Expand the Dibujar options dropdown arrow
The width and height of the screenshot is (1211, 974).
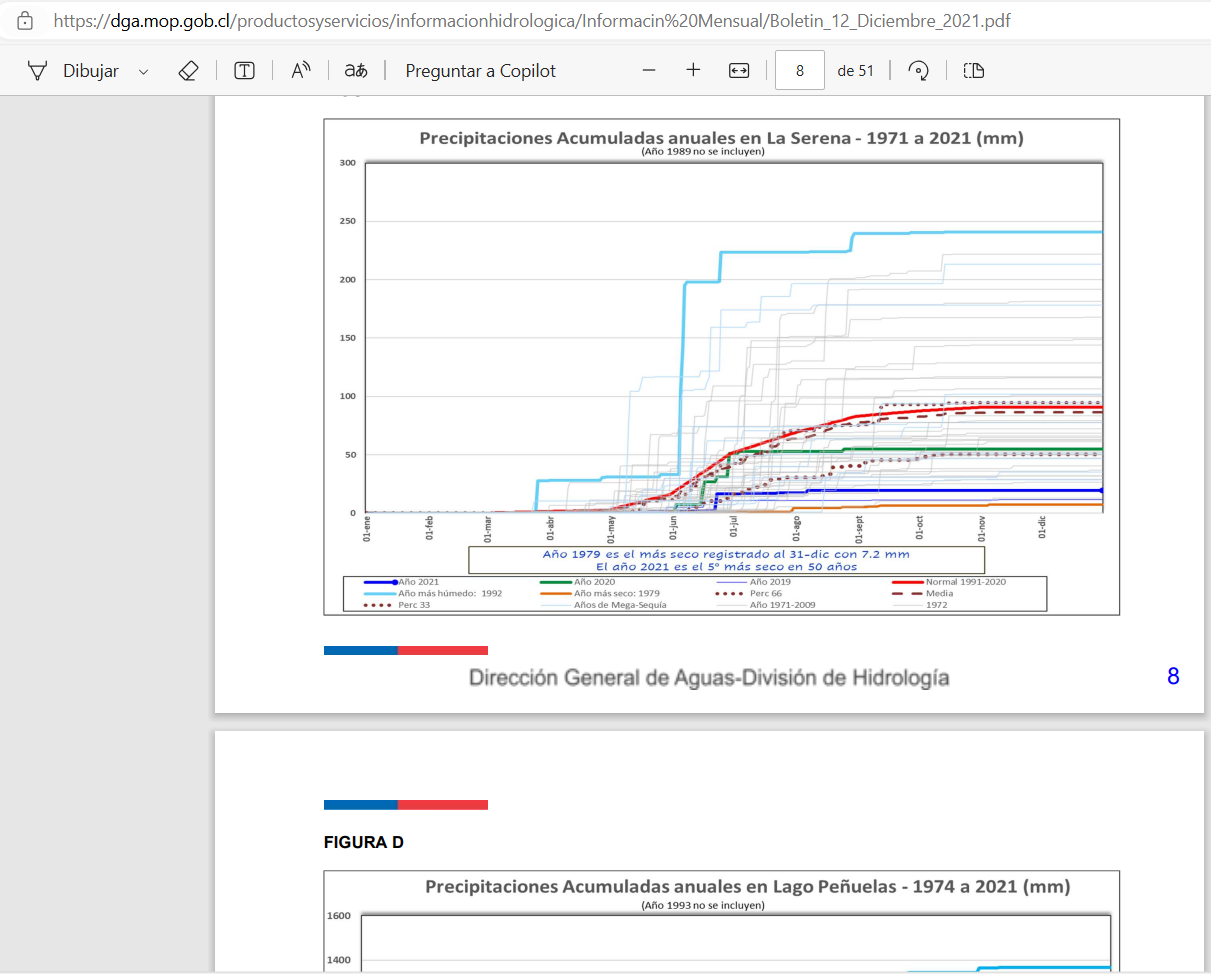click(x=143, y=71)
